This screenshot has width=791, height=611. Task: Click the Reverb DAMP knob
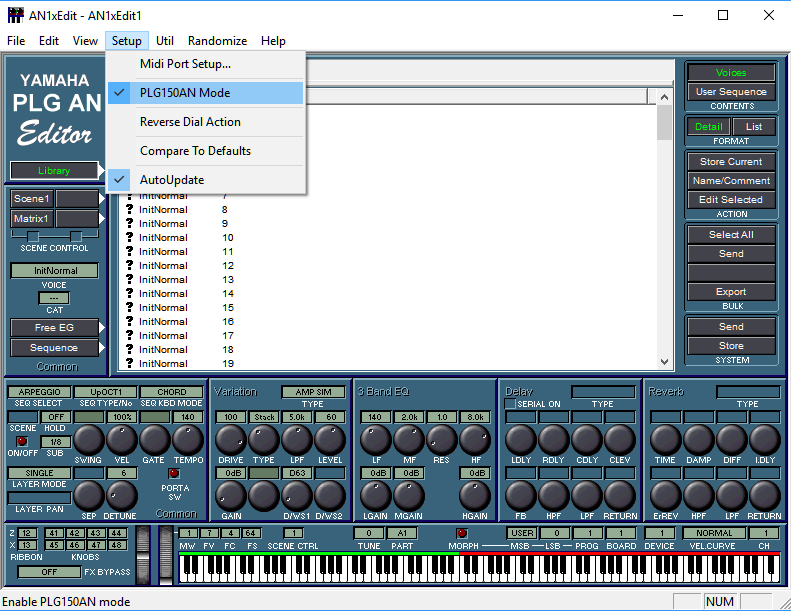pyautogui.click(x=699, y=439)
